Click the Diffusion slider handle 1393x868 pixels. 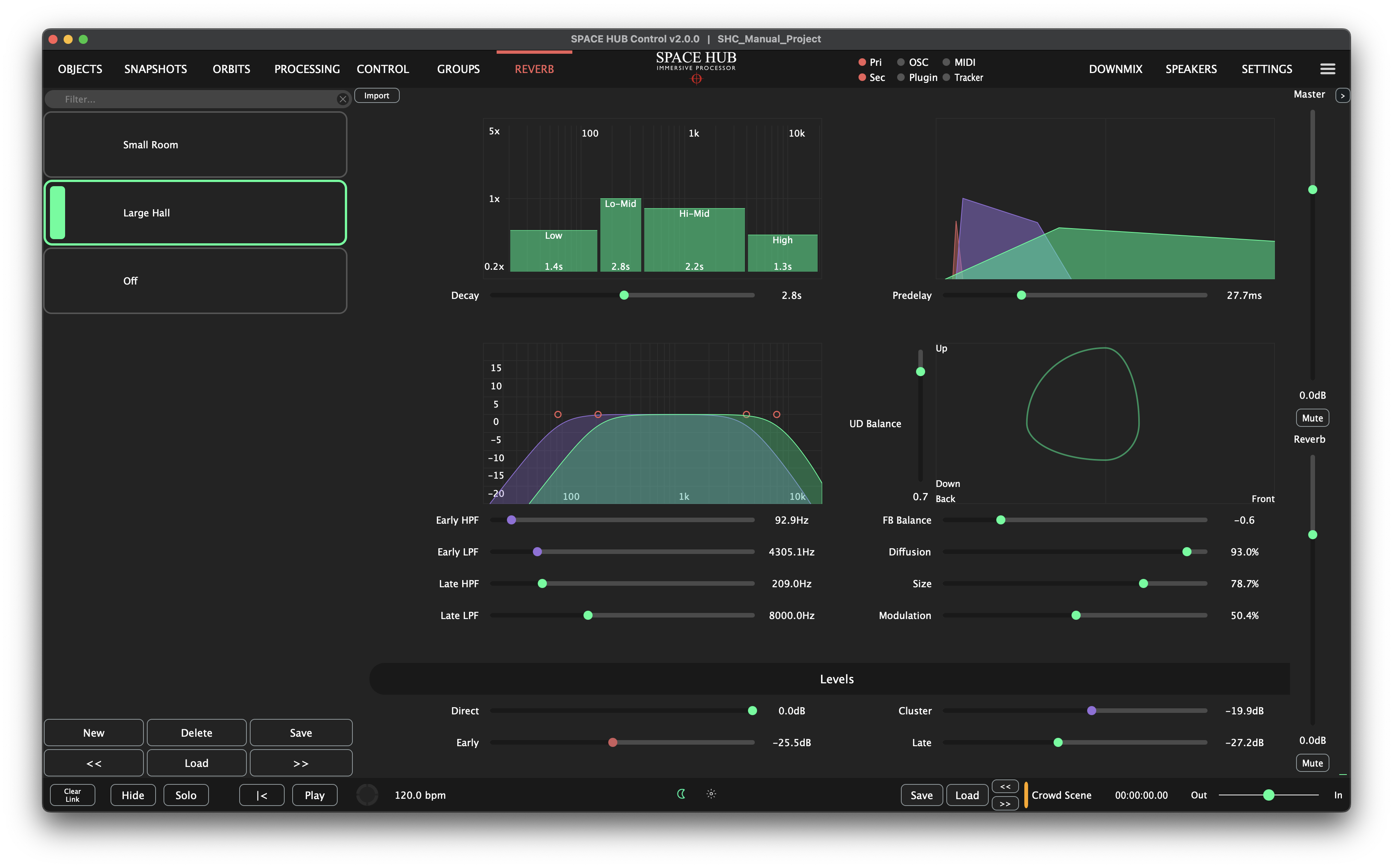1187,552
